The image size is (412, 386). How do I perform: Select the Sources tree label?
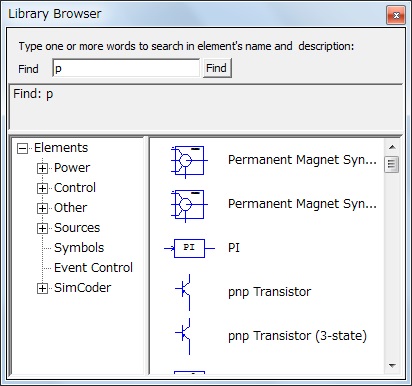coord(77,228)
